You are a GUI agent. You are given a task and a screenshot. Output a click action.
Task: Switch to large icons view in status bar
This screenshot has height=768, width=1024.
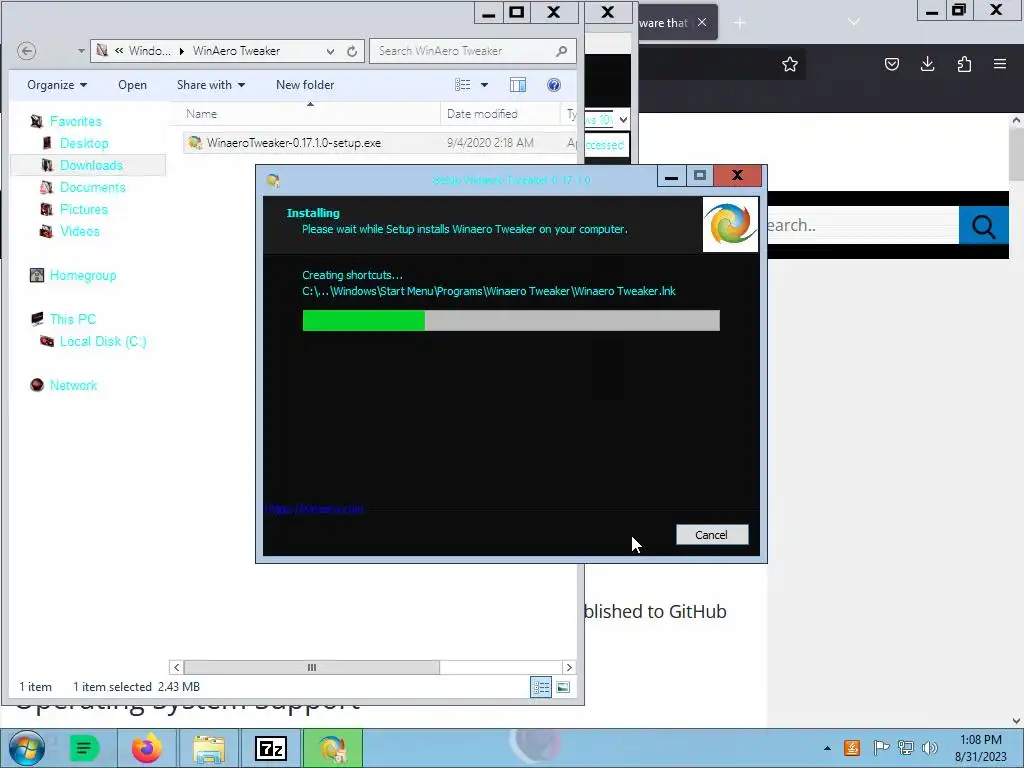pyautogui.click(x=563, y=687)
